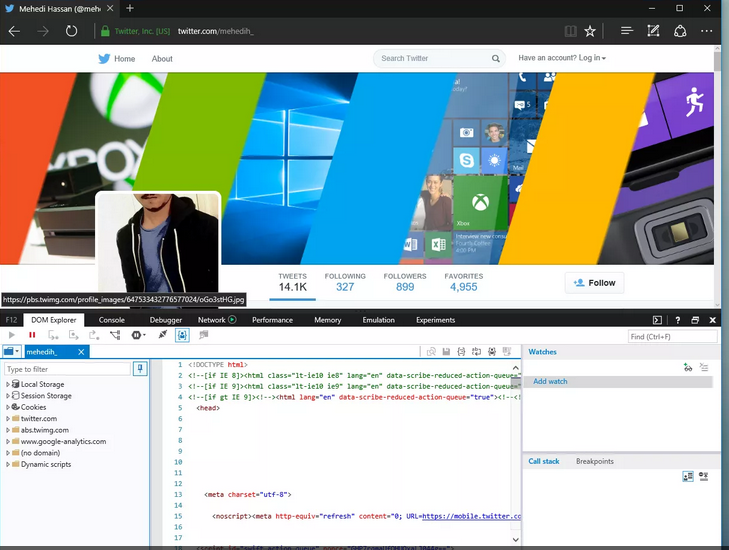Click the Make a Web Note icon

tap(653, 31)
